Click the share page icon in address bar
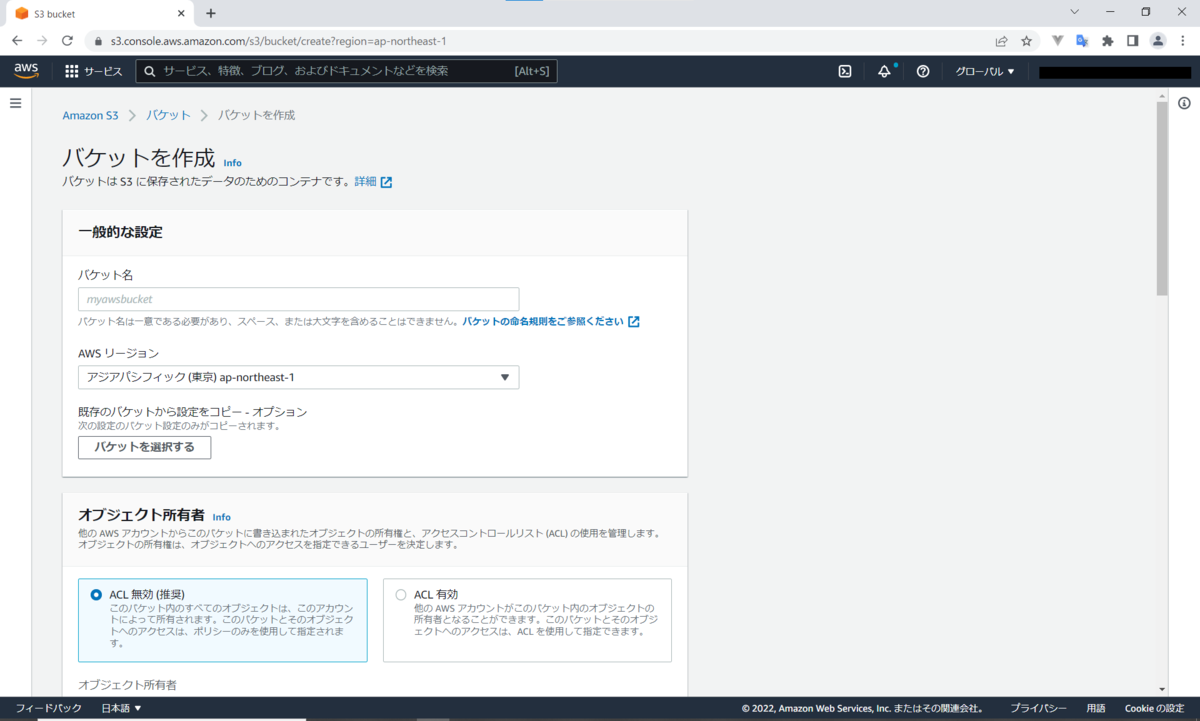 (1001, 41)
